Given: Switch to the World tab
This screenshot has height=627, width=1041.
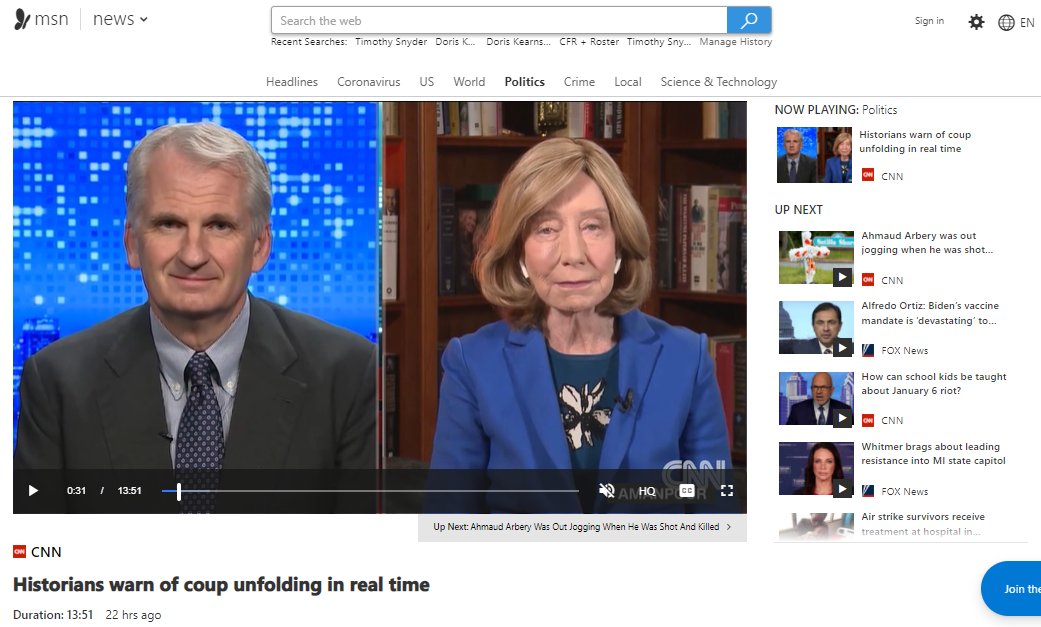Looking at the screenshot, I should click(469, 82).
